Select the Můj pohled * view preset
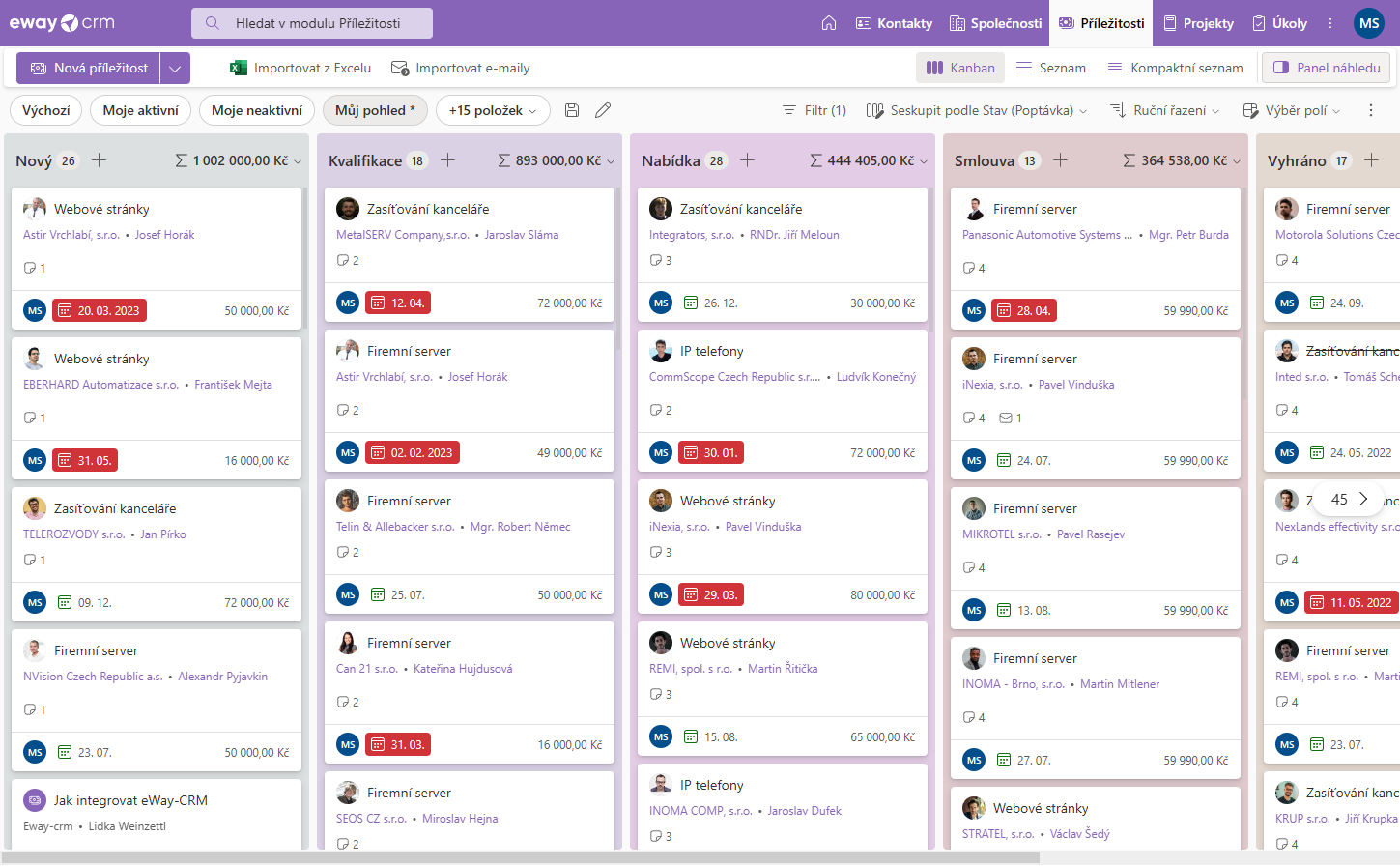This screenshot has height=866, width=1400. point(375,110)
